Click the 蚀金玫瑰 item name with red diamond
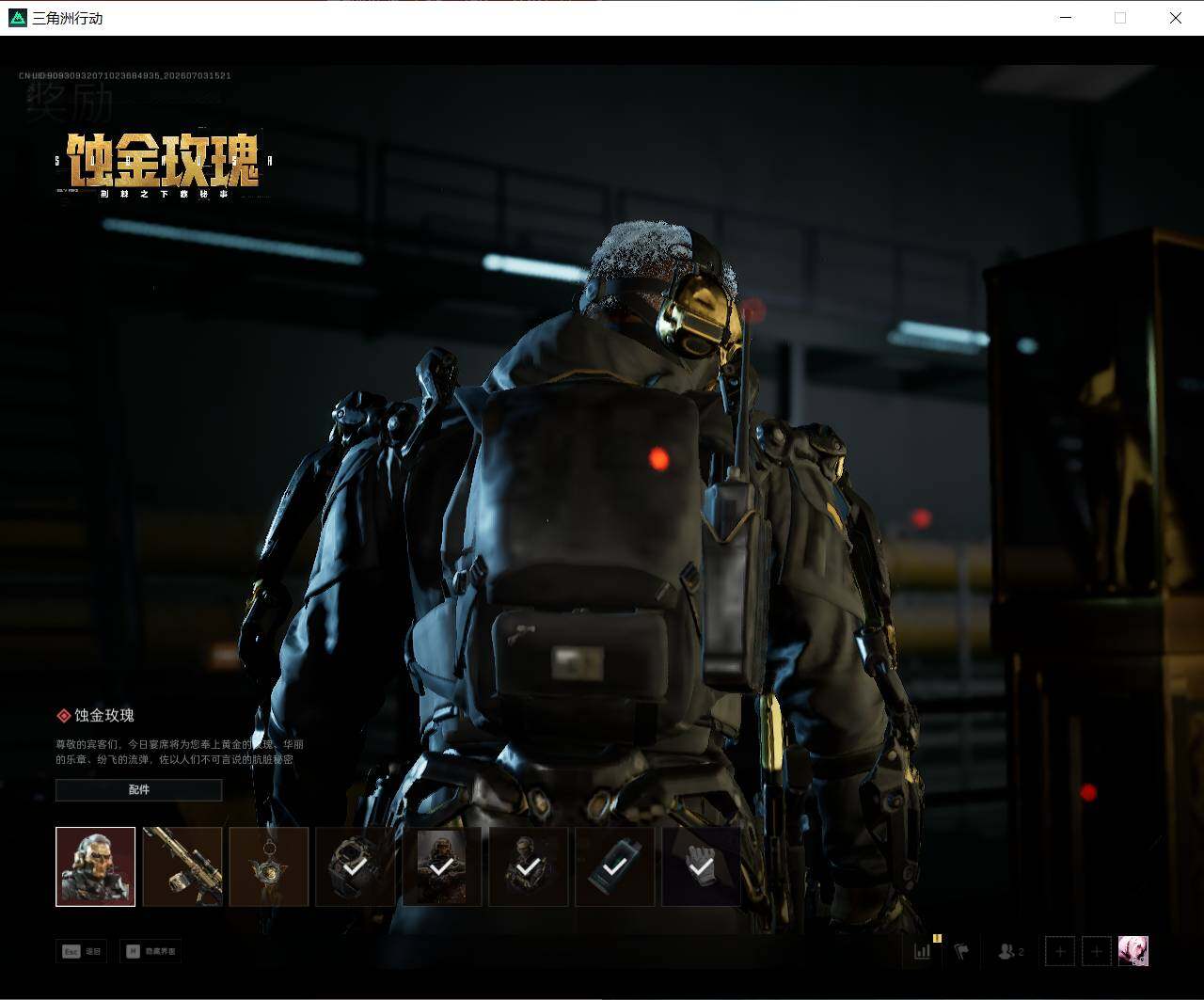This screenshot has height=1000, width=1204. (x=96, y=715)
